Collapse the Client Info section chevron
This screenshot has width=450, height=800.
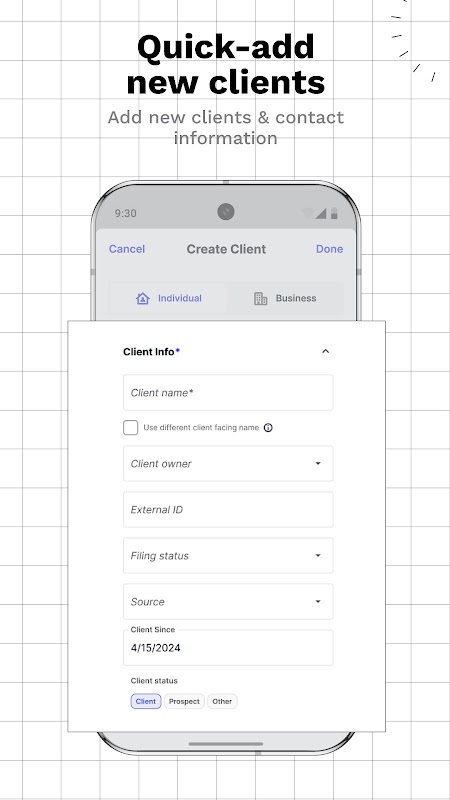coord(326,351)
